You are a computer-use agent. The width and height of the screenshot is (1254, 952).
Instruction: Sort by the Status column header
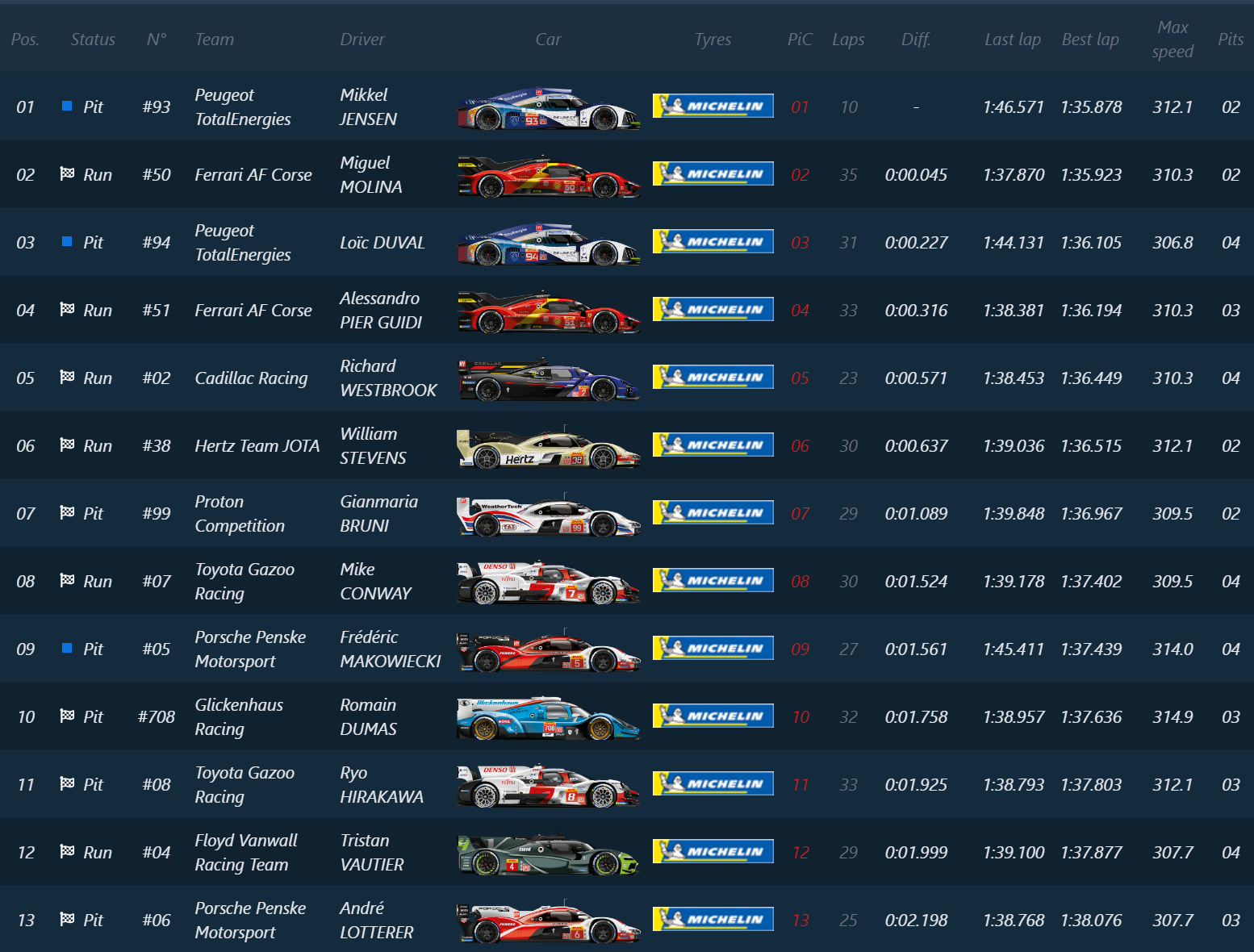tap(93, 40)
